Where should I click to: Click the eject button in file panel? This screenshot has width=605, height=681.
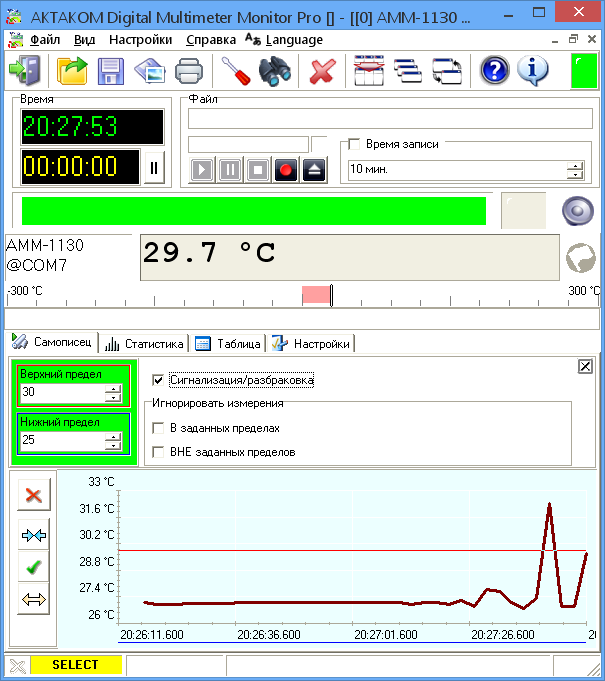[314, 169]
